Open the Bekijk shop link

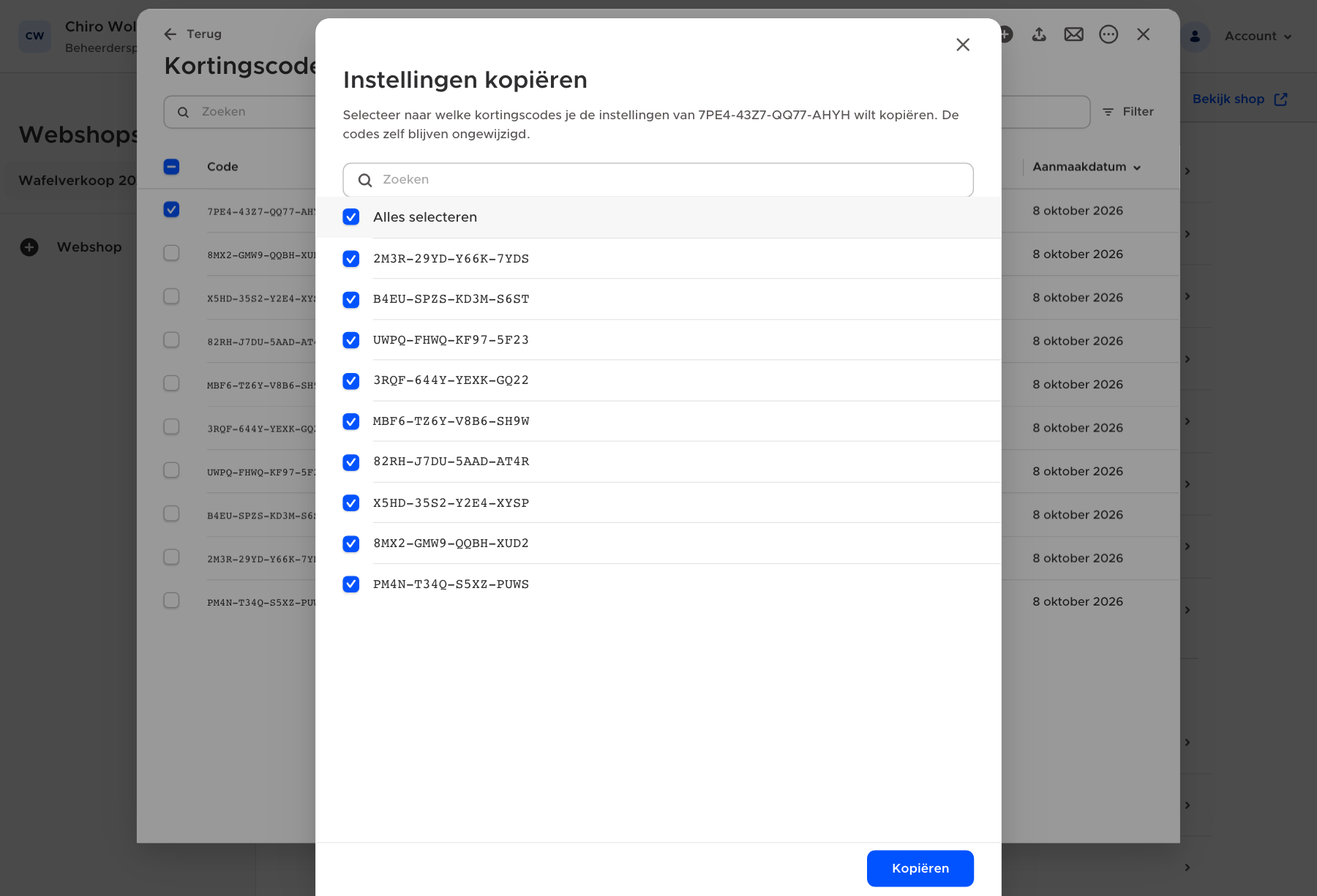click(x=1240, y=99)
